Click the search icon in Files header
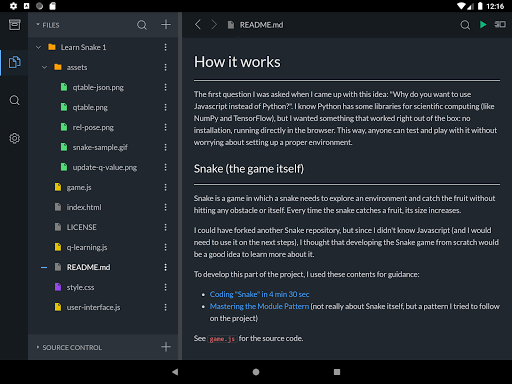 coord(142,25)
